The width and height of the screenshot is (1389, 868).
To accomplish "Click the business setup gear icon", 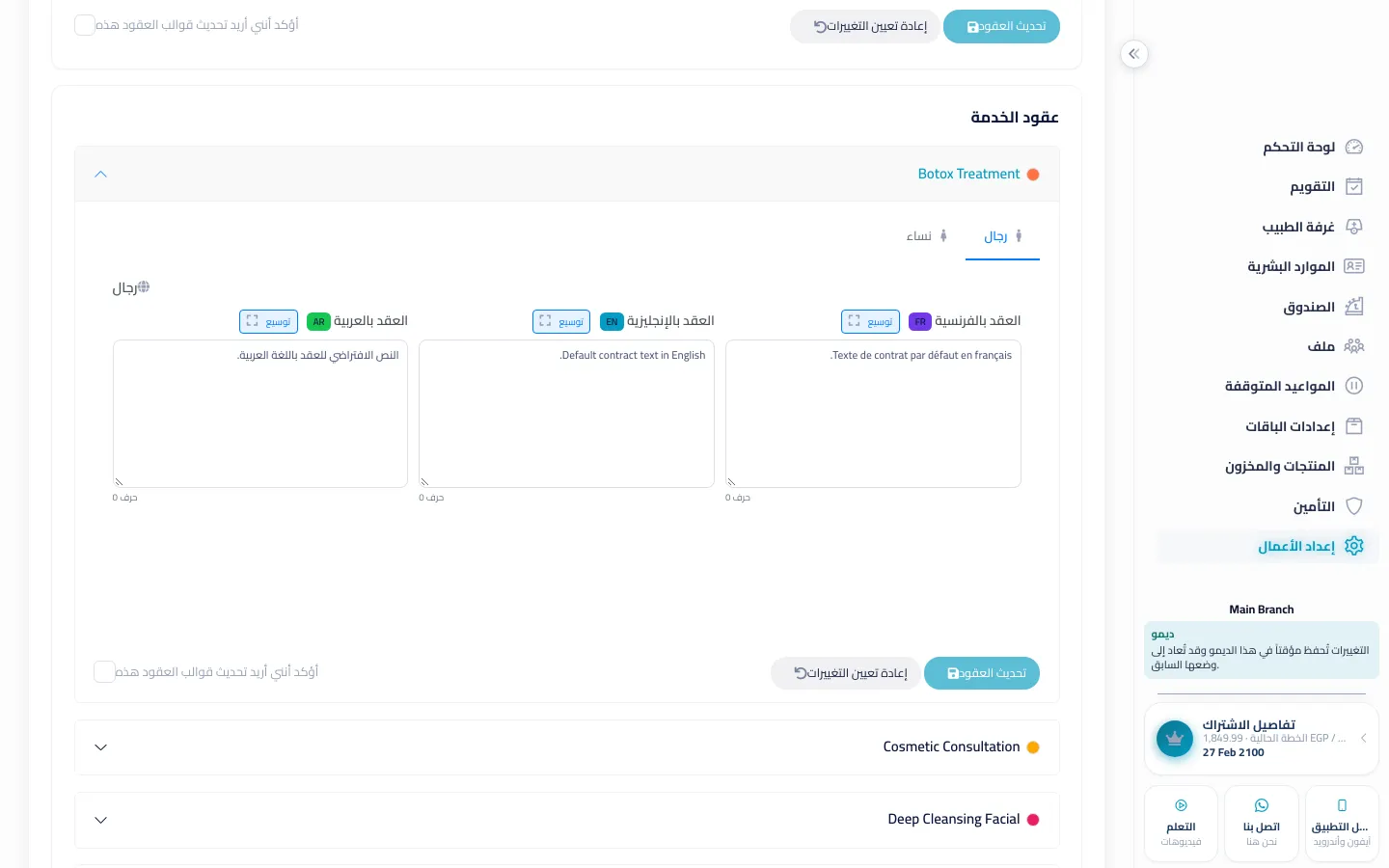I will (x=1354, y=546).
